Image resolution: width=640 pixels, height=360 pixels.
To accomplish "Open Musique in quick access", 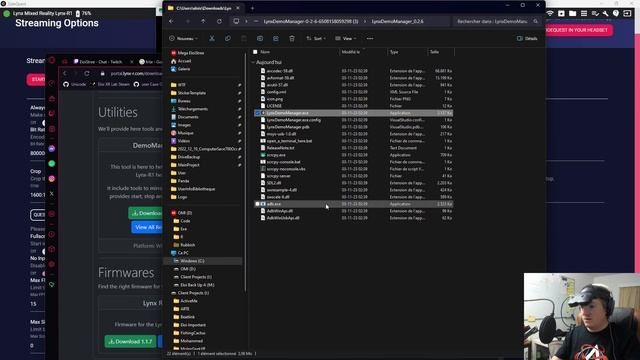I will click(182, 133).
